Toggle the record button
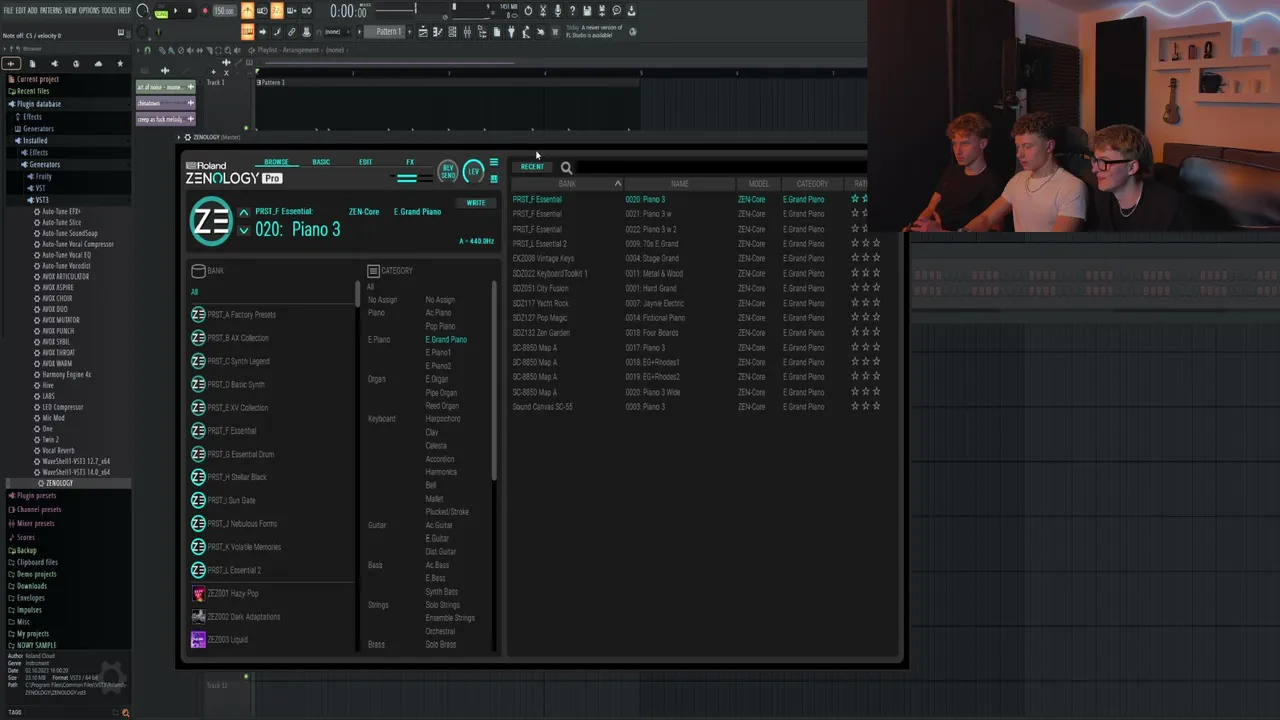Image resolution: width=1280 pixels, height=720 pixels. pyautogui.click(x=205, y=11)
